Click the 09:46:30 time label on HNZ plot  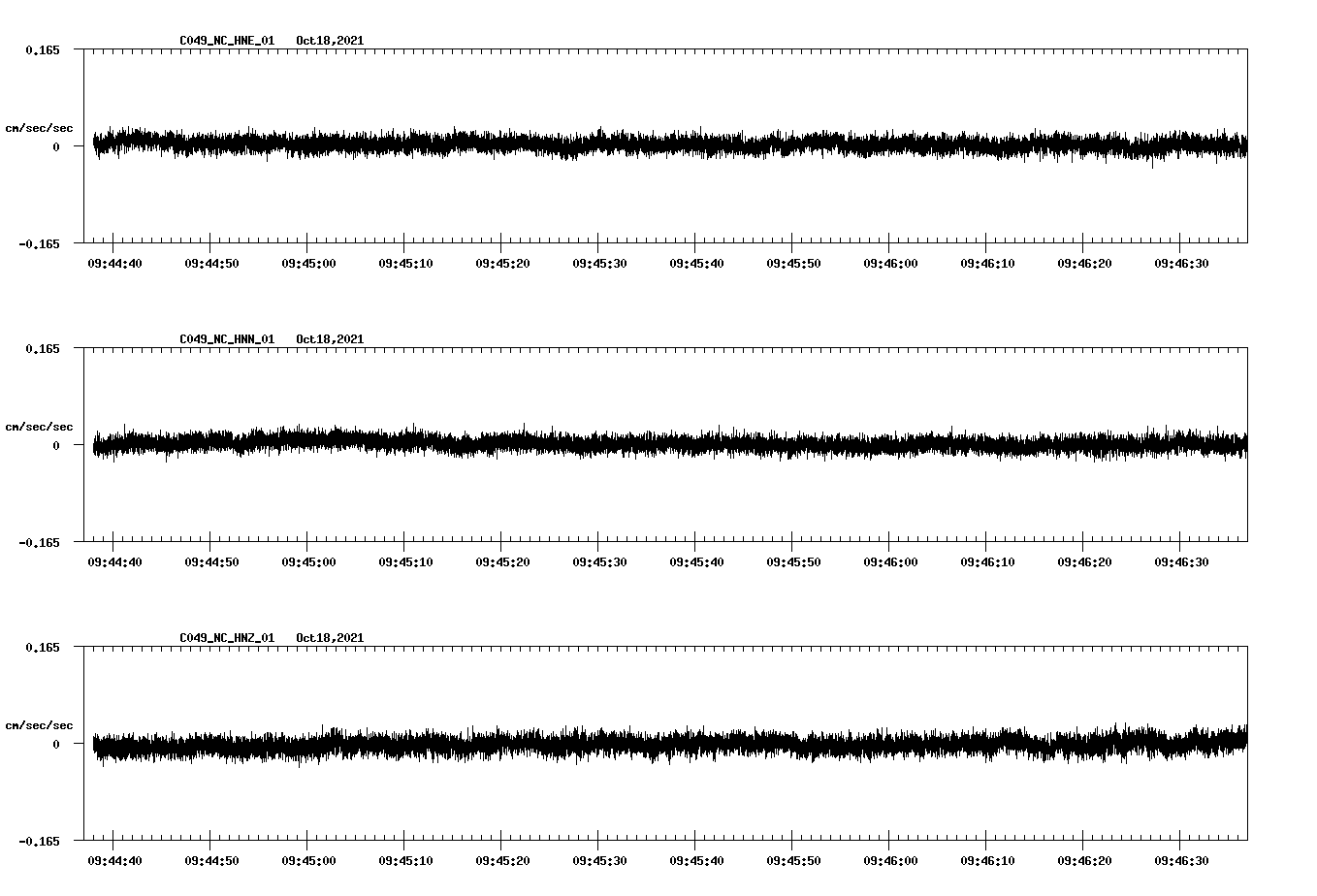coord(1181,860)
